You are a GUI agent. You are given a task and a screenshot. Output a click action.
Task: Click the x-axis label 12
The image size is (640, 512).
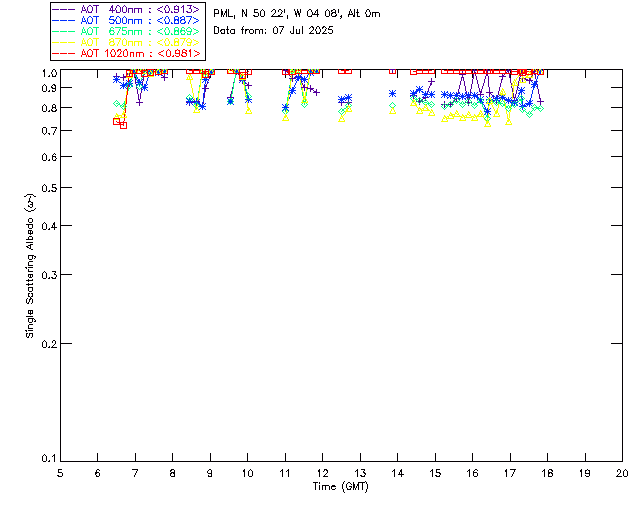coord(322,473)
